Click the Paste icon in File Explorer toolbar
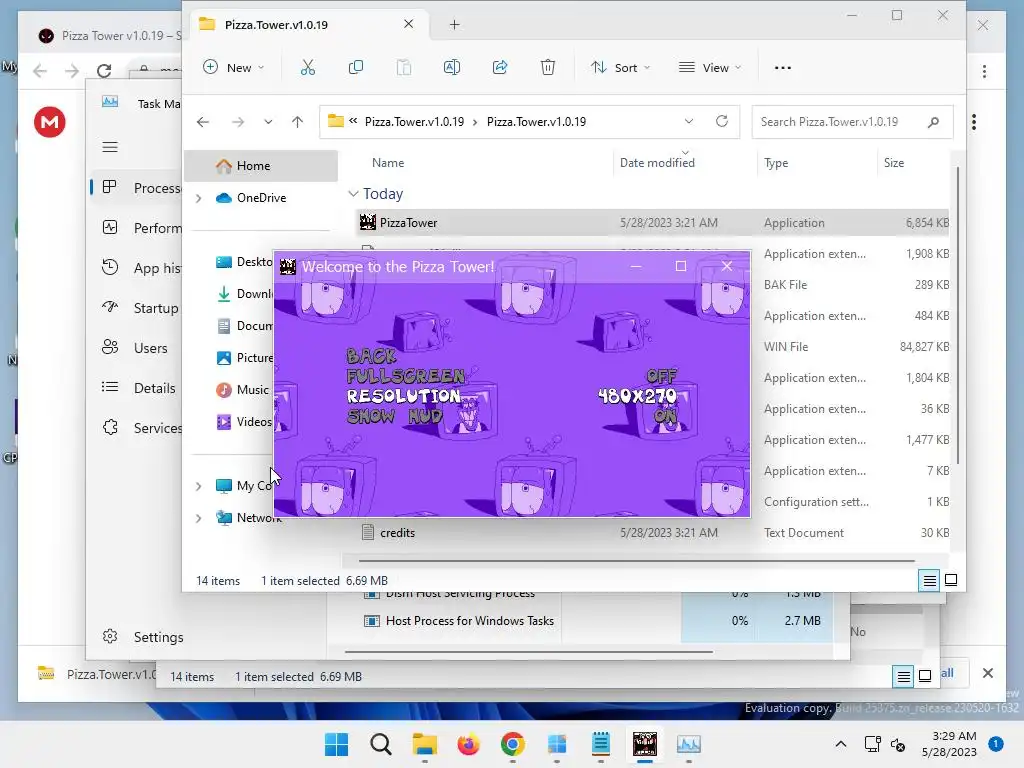This screenshot has height=768, width=1024. tap(404, 67)
